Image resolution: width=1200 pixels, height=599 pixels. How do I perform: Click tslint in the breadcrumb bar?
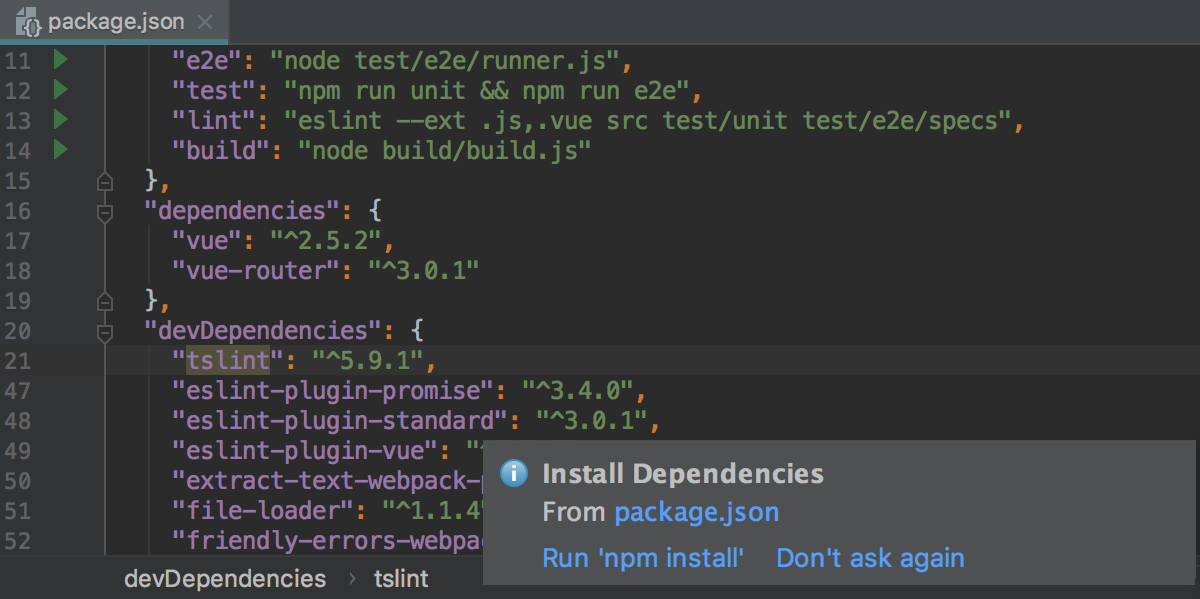click(x=400, y=578)
